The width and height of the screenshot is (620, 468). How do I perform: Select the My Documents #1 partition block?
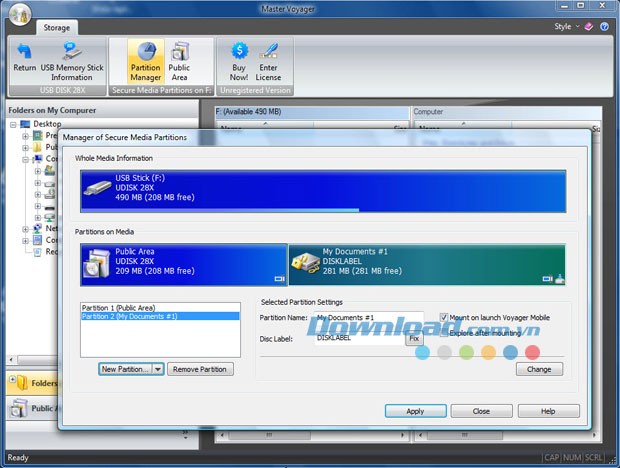point(426,265)
